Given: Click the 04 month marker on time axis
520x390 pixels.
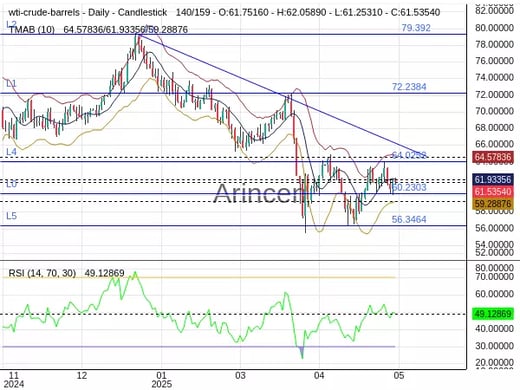Looking at the screenshot, I should [x=319, y=376].
